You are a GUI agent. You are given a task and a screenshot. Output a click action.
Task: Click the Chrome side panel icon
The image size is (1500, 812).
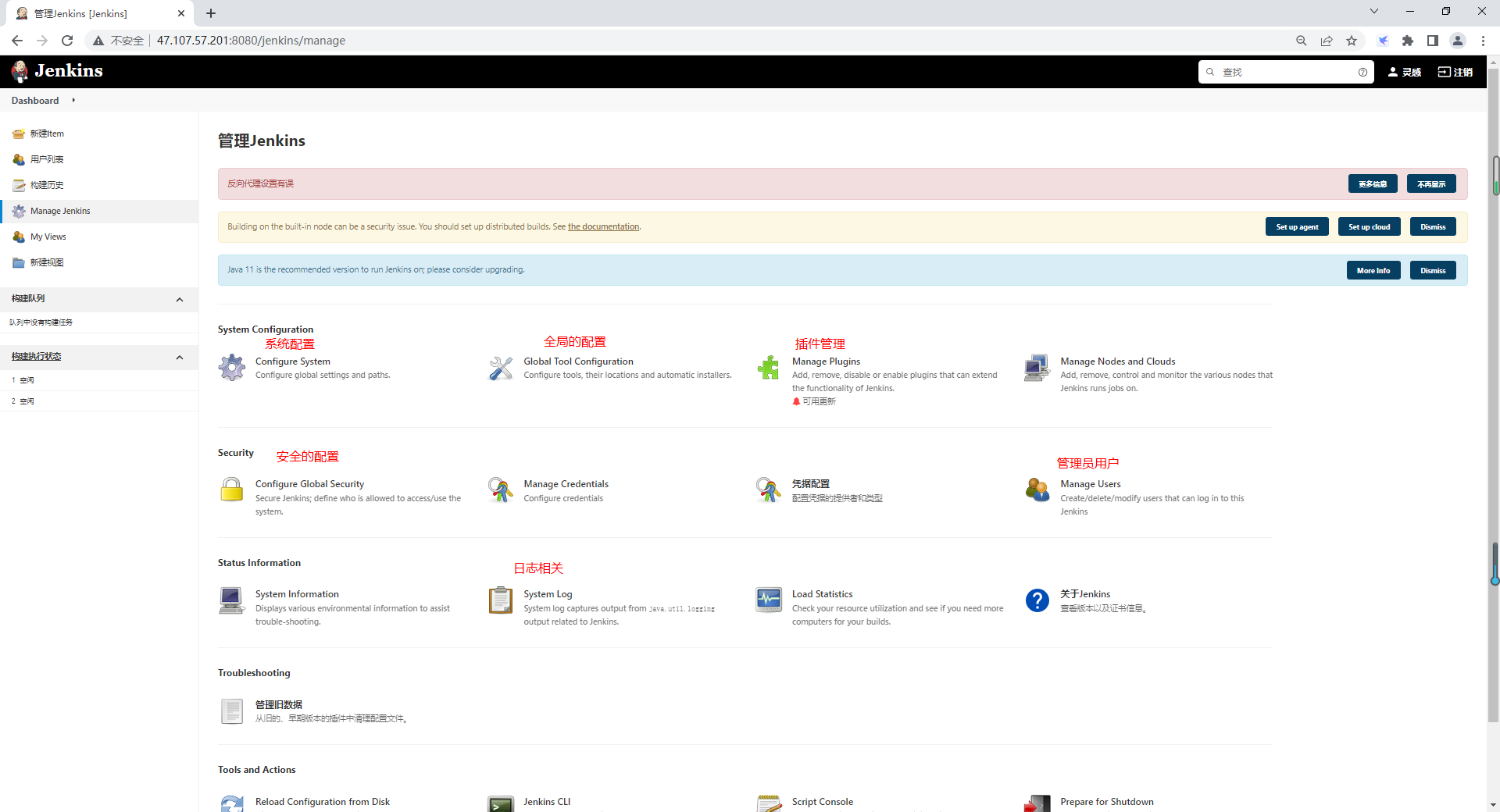click(x=1433, y=41)
